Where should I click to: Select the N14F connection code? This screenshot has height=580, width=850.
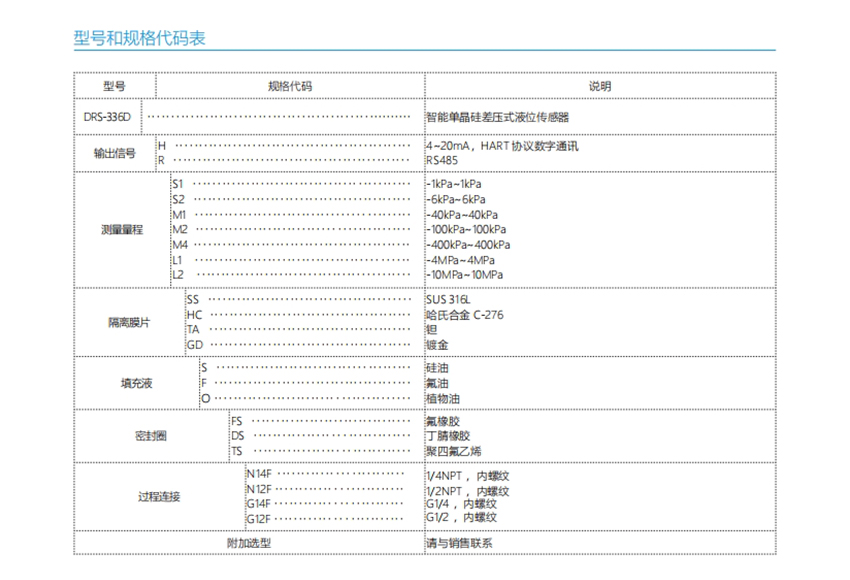point(259,475)
